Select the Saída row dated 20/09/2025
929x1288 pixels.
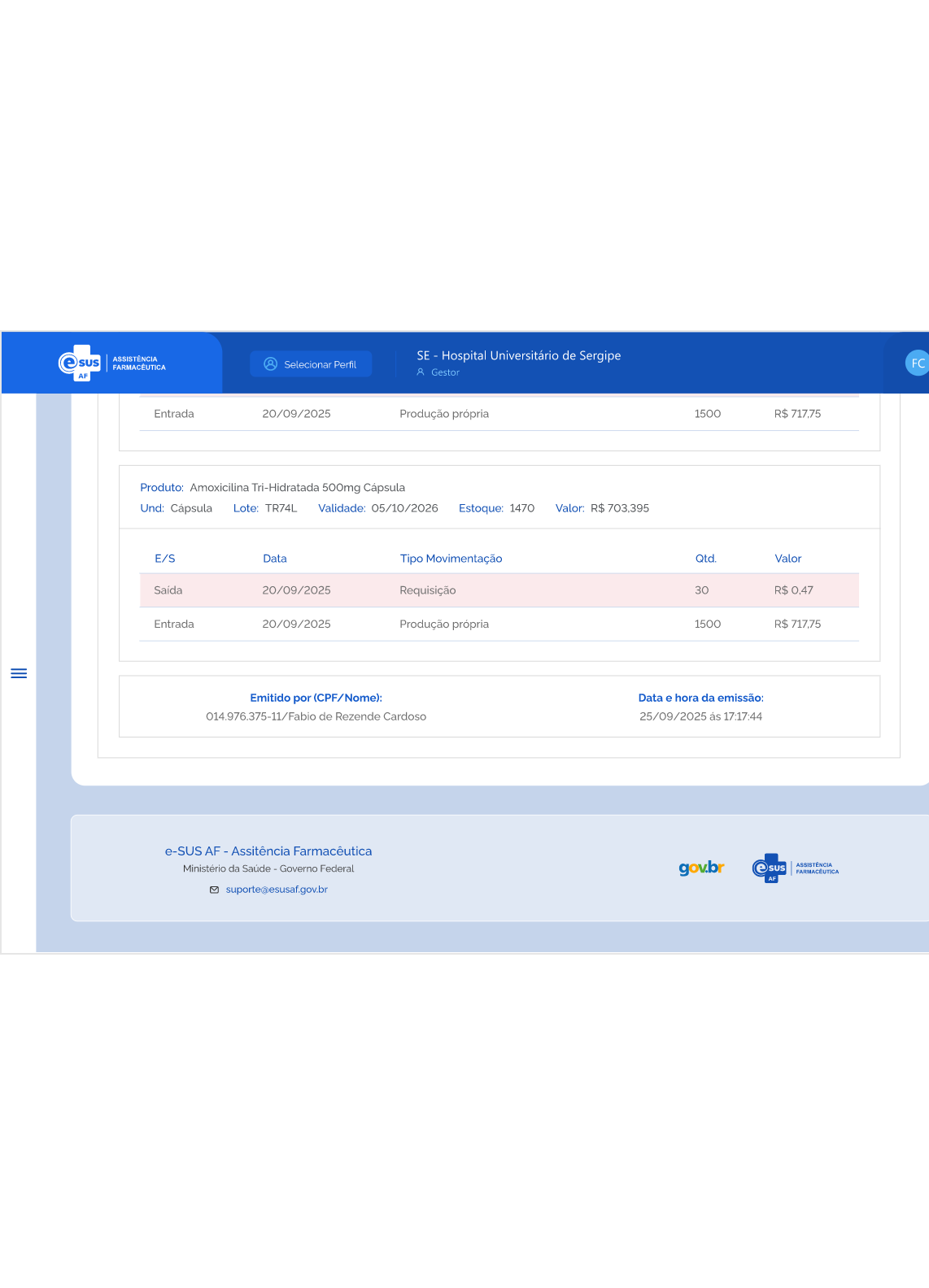tap(499, 590)
